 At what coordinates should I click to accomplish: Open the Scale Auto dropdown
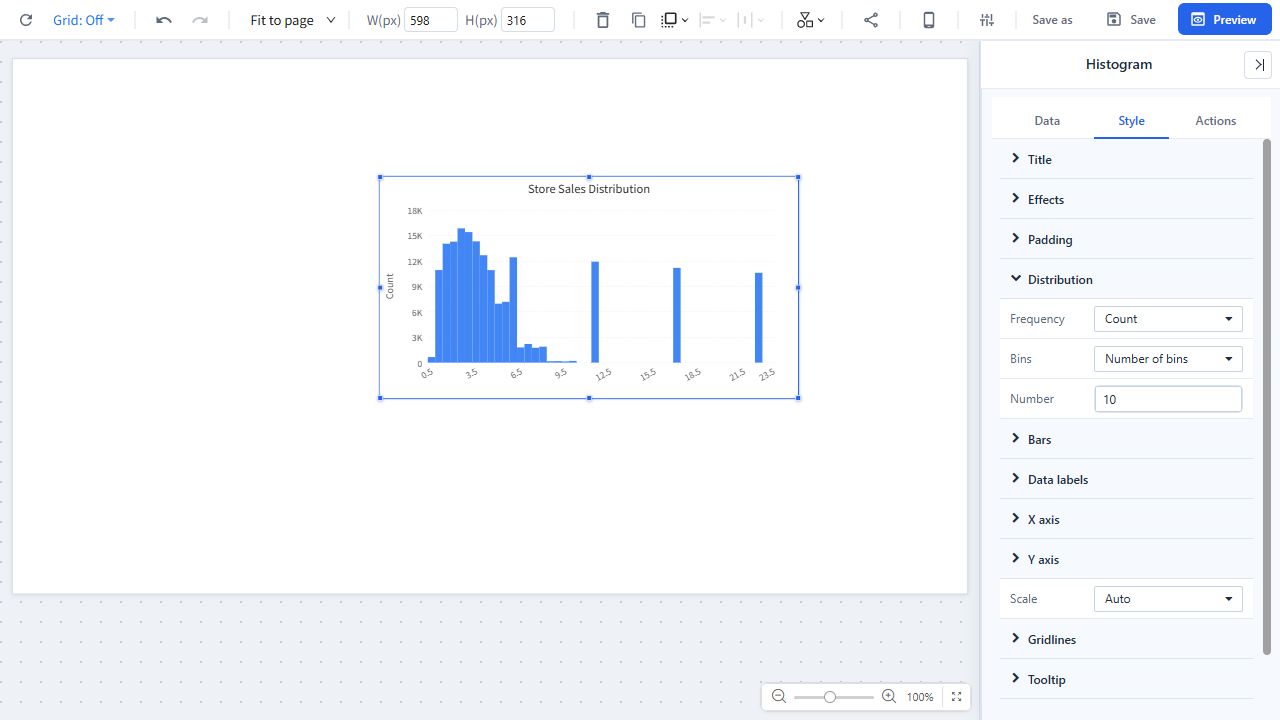[1168, 599]
